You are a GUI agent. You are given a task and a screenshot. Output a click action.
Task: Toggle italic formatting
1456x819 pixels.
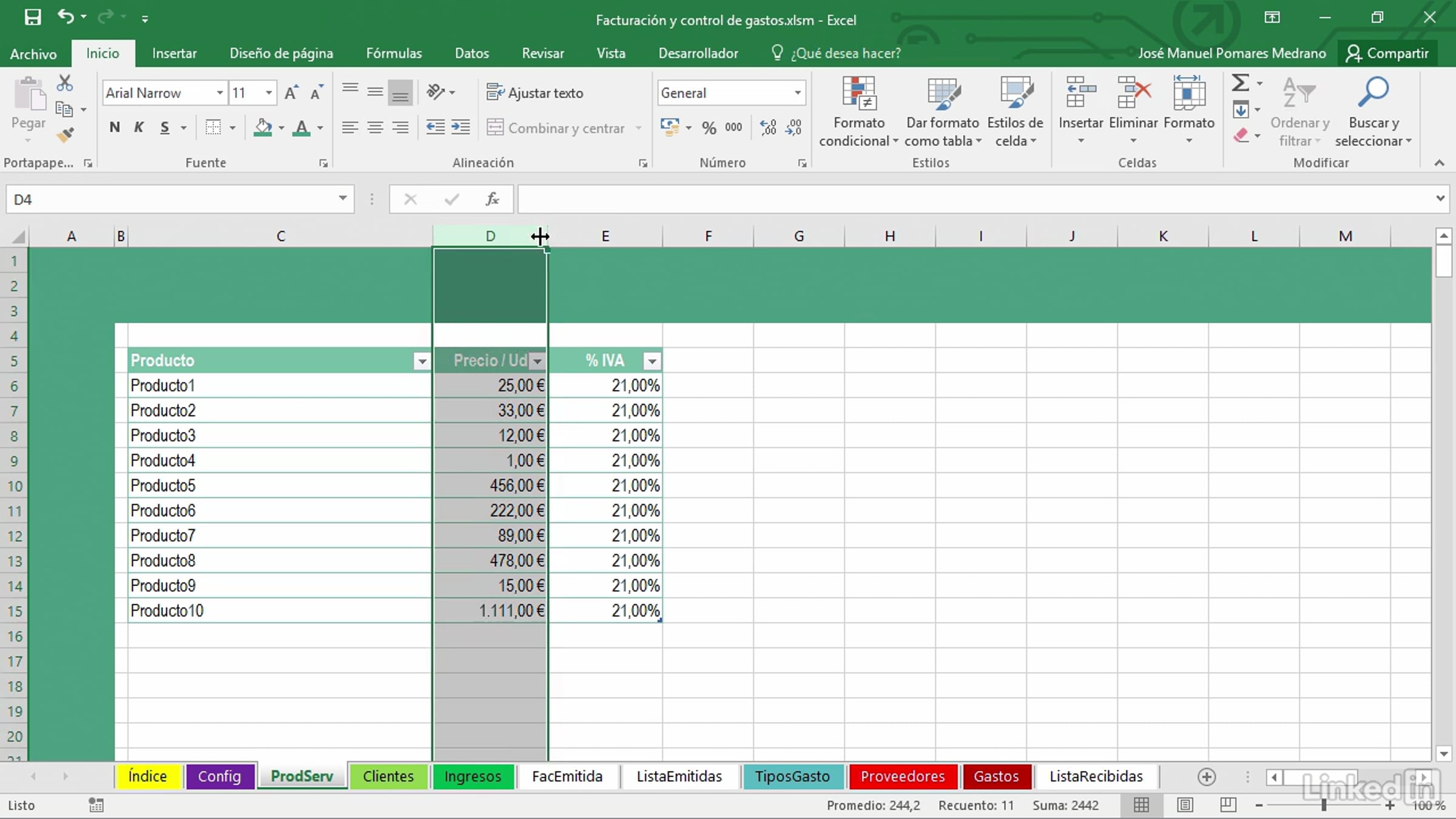139,127
